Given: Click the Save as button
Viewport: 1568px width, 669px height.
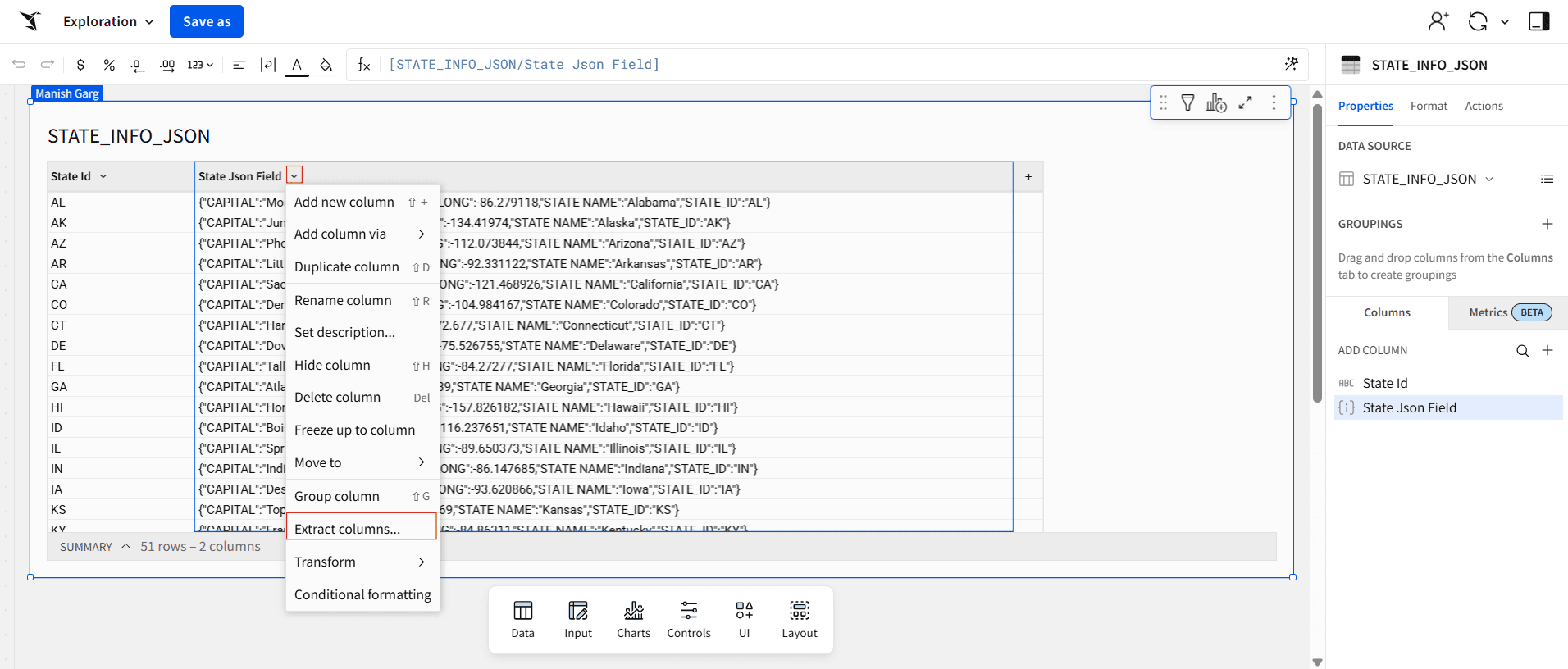Looking at the screenshot, I should [x=207, y=21].
